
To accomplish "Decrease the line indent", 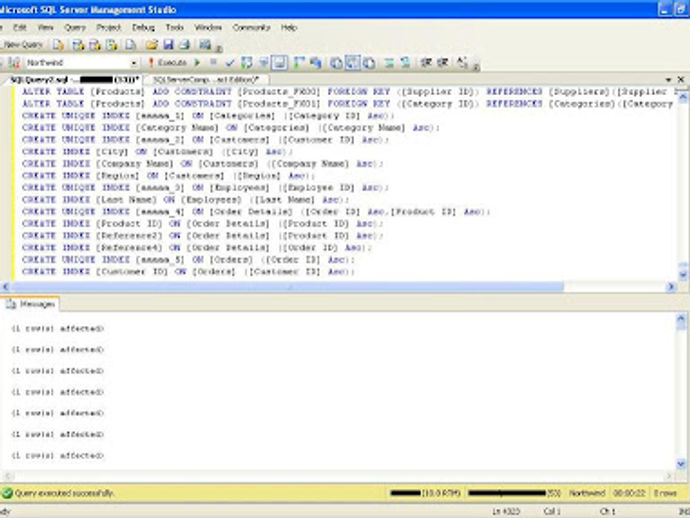I will [x=426, y=63].
